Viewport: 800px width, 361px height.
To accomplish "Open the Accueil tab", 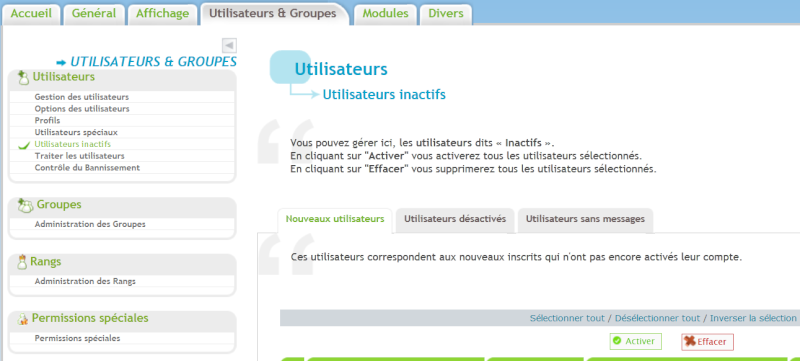I will pyautogui.click(x=31, y=14).
